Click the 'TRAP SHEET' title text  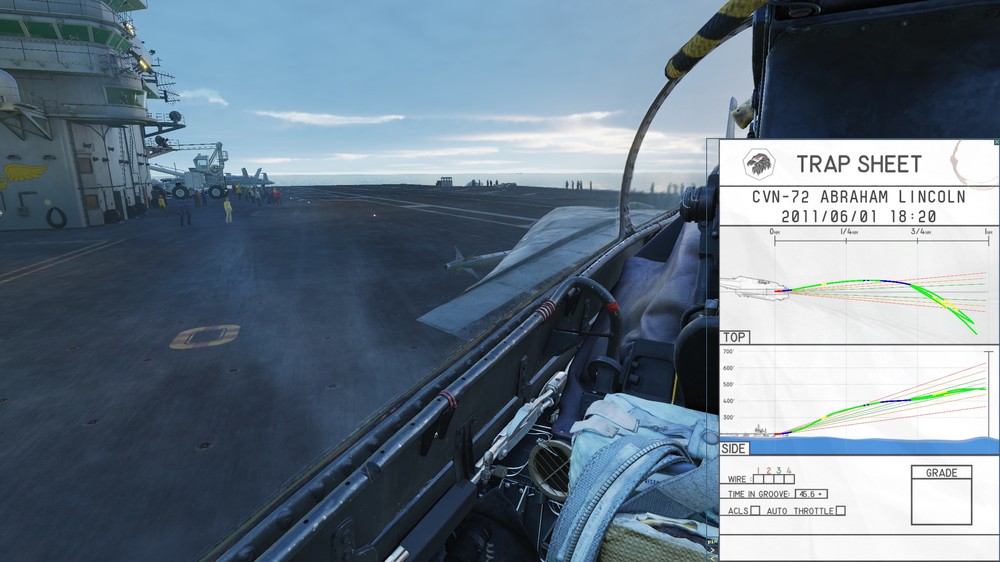[x=859, y=164]
